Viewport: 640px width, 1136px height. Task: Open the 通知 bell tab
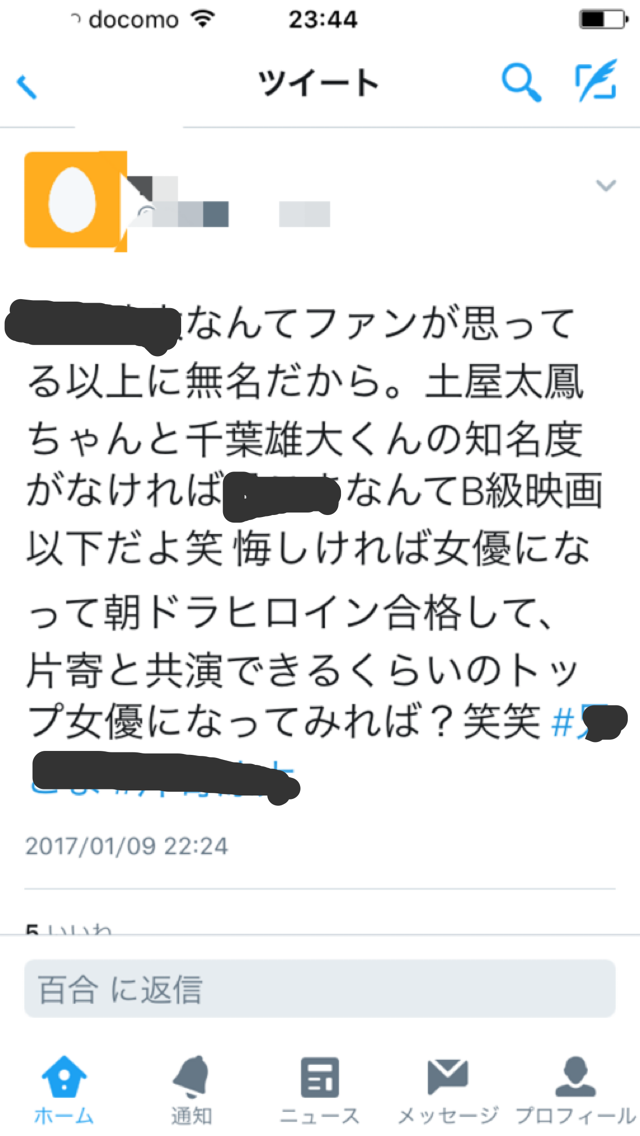191,1088
